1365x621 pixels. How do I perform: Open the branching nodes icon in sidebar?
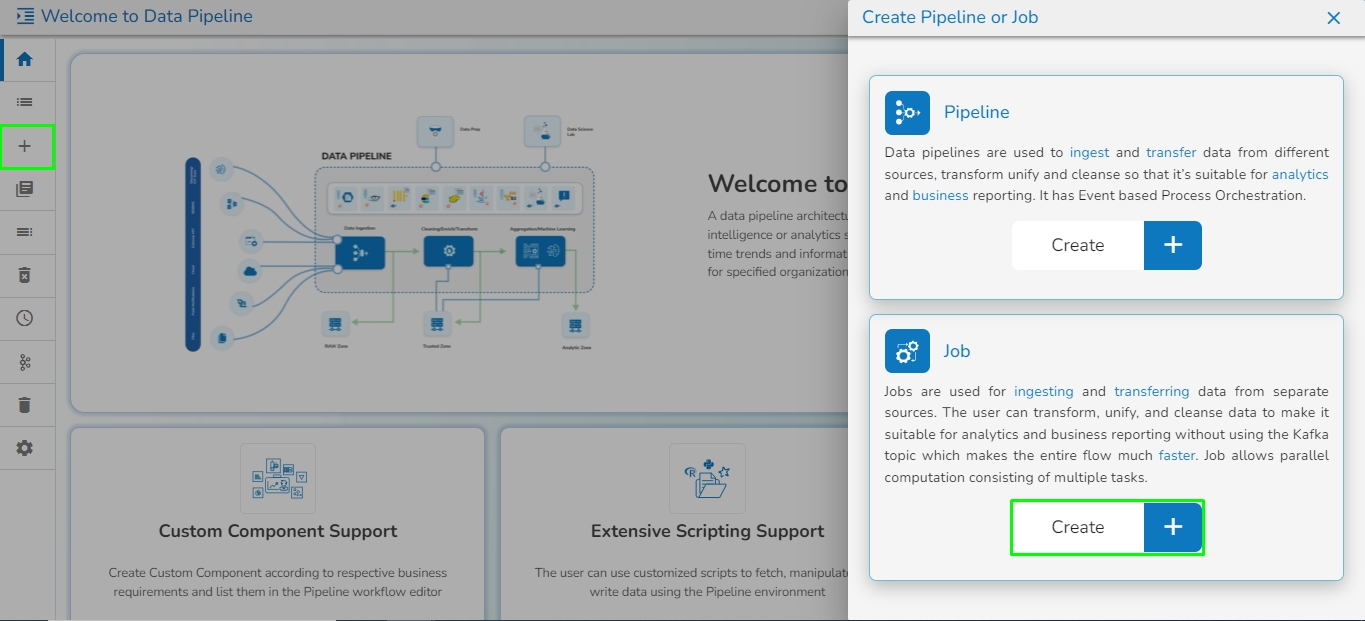point(25,362)
